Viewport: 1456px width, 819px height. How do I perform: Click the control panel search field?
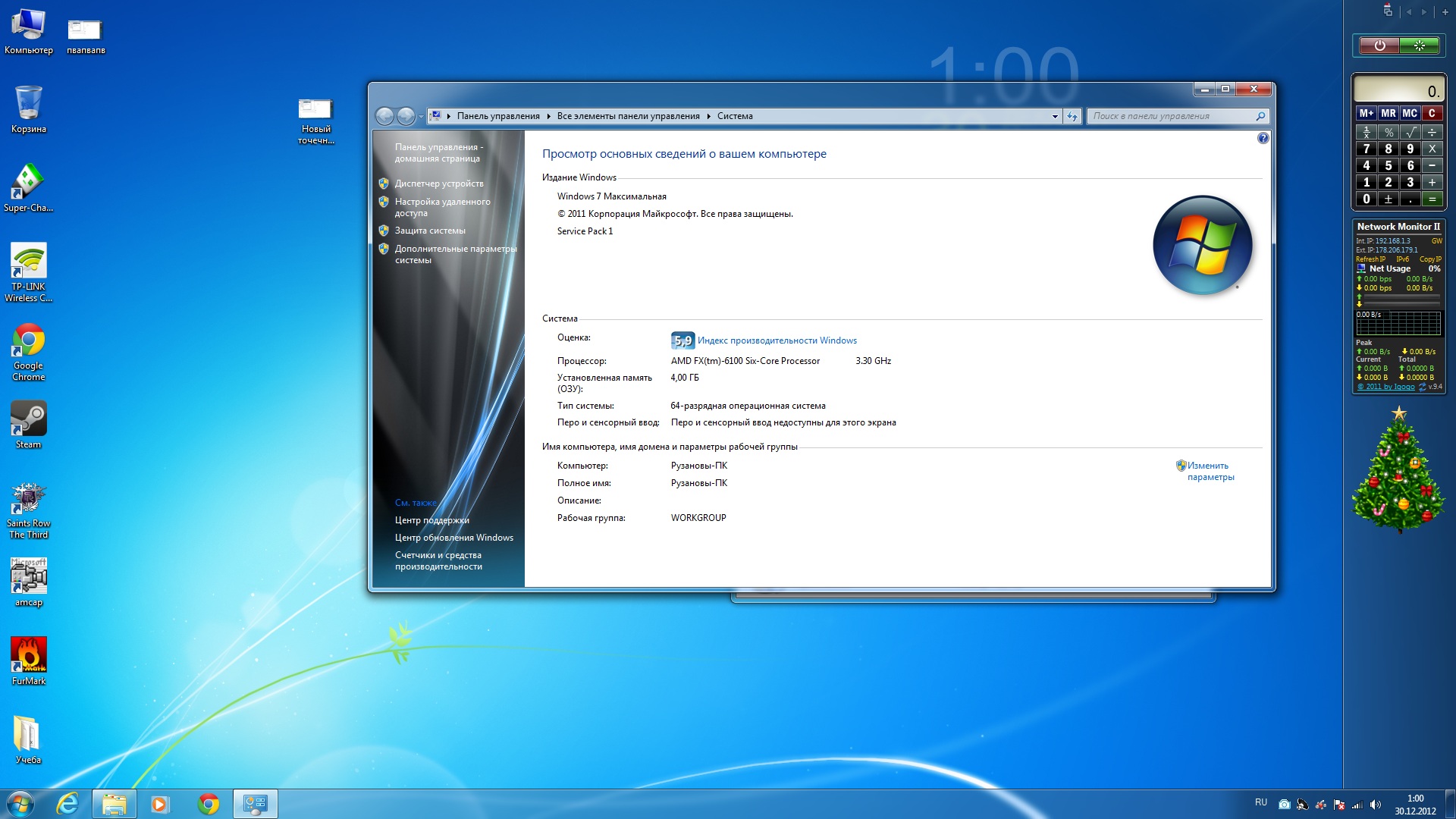tap(1177, 116)
